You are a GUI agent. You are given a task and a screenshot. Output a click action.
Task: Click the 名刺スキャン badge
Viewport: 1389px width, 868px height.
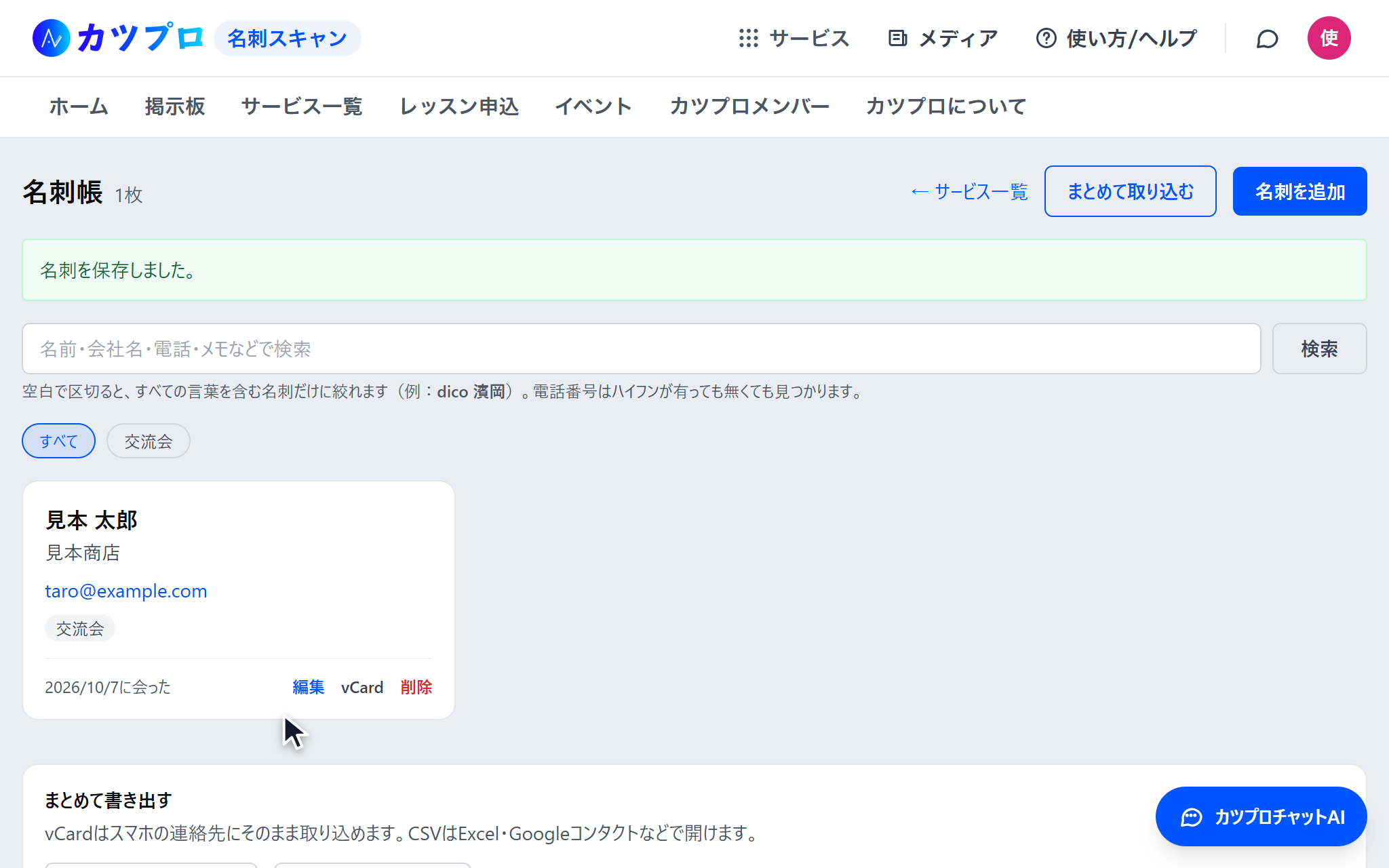coord(288,38)
